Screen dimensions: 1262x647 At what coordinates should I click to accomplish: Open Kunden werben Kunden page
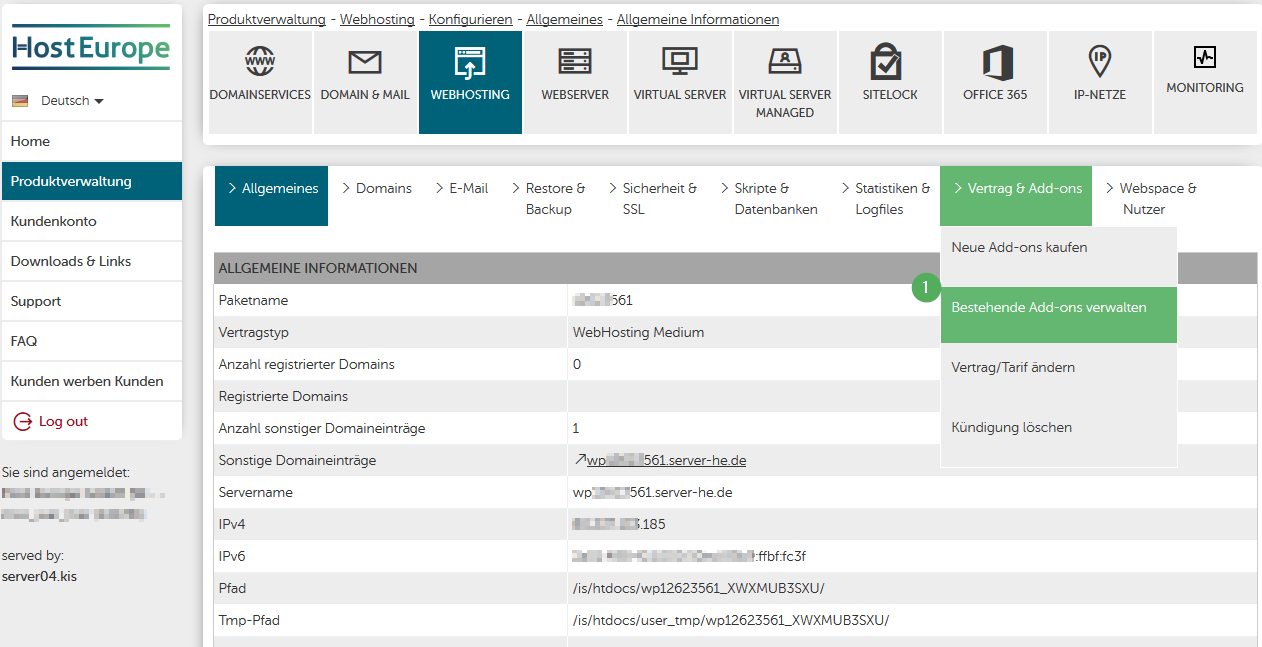coord(92,382)
